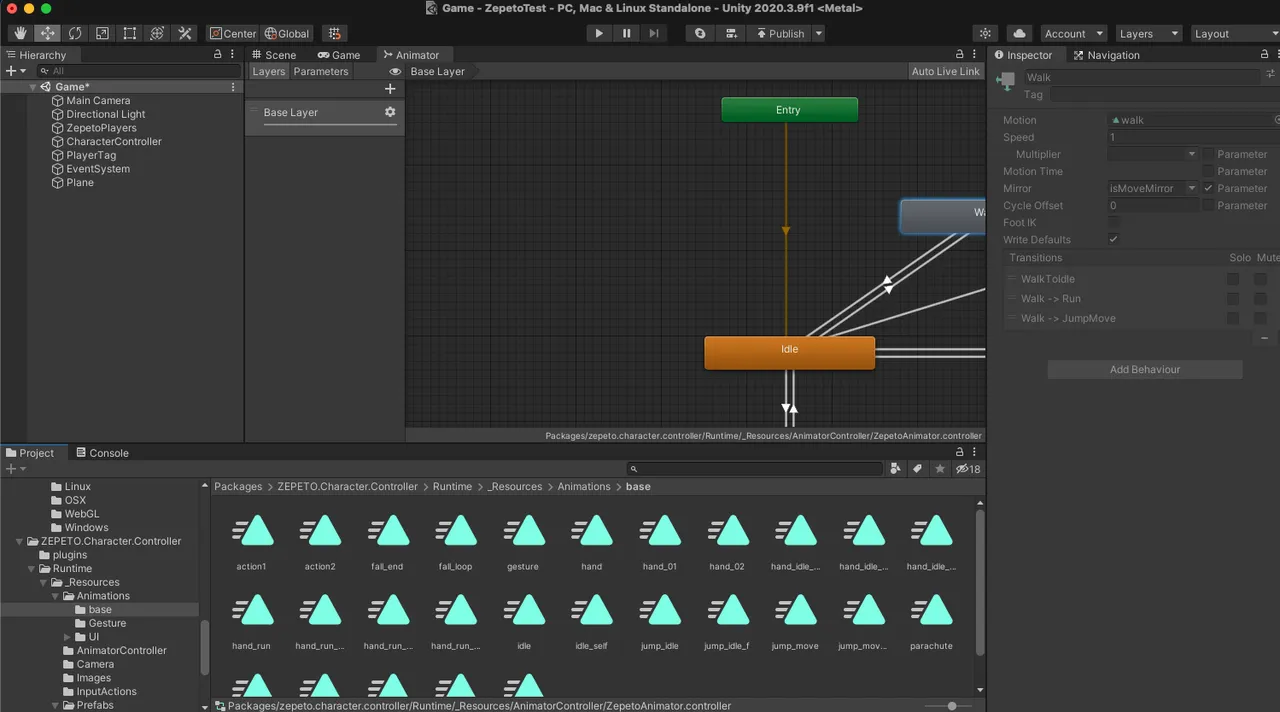1280x712 pixels.
Task: Disable Write Defaults checkbox
Action: click(x=1113, y=239)
